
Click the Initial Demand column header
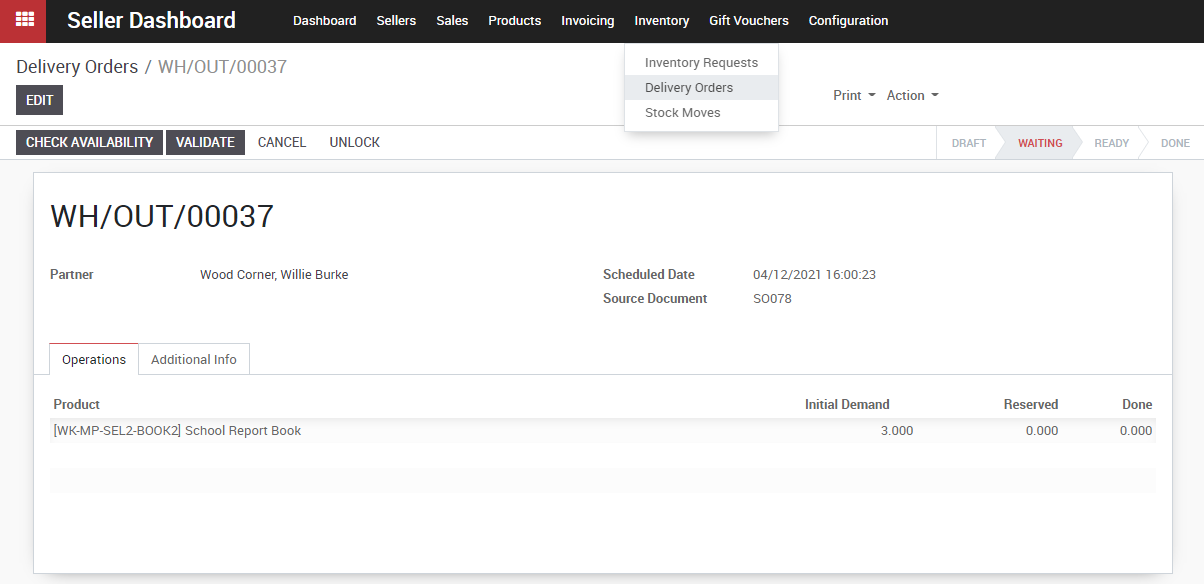pos(847,404)
